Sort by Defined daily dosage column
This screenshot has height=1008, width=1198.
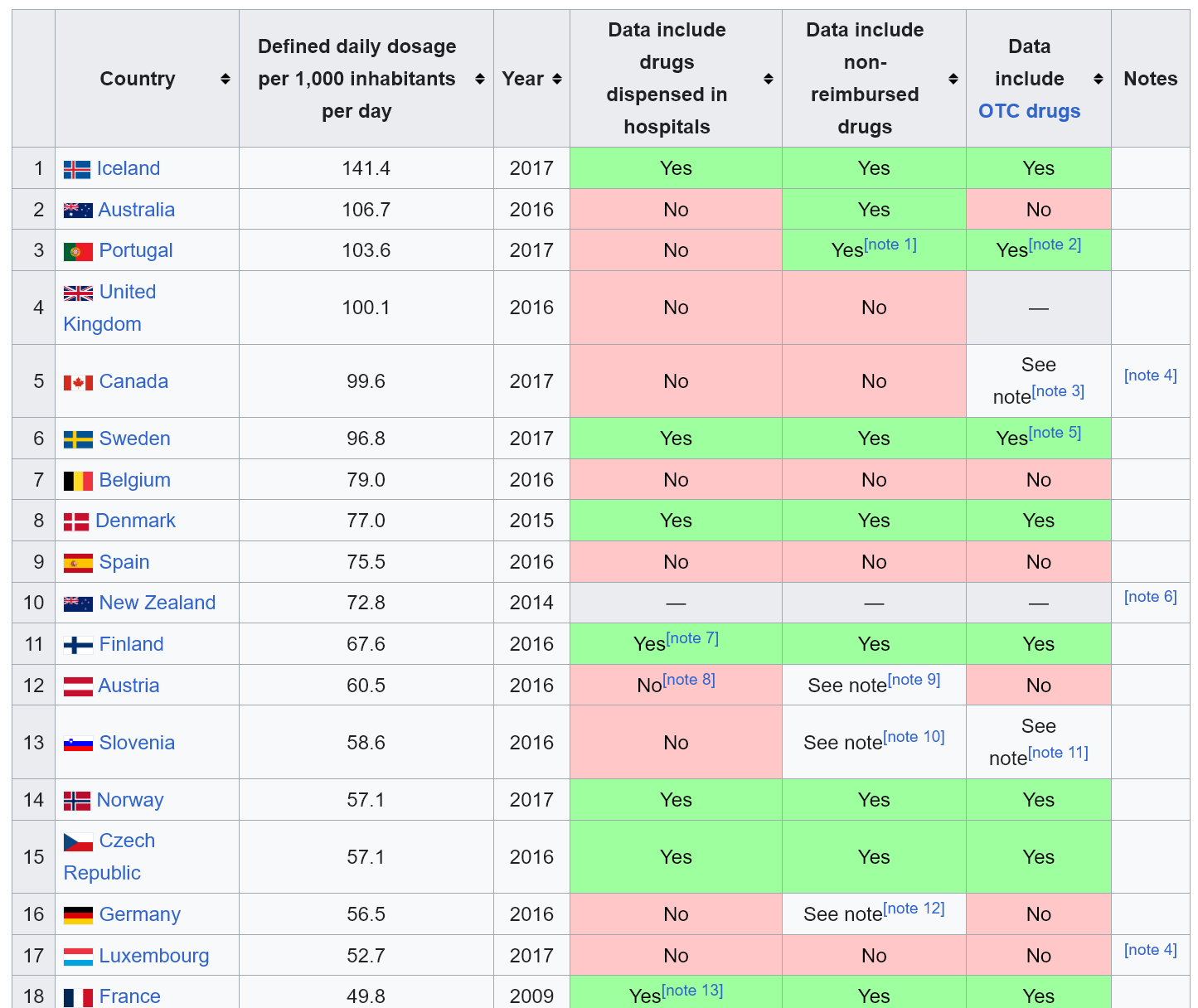pos(479,79)
